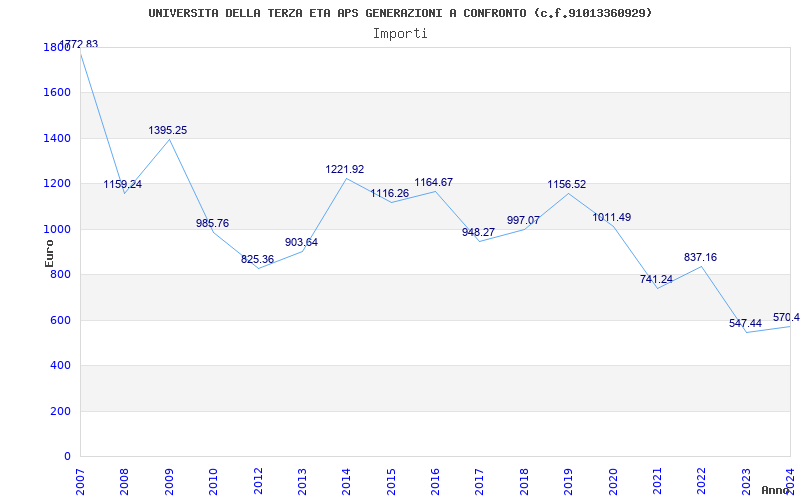Select data label 1159.24
Viewport: 800px width, 500px height.
coord(122,184)
